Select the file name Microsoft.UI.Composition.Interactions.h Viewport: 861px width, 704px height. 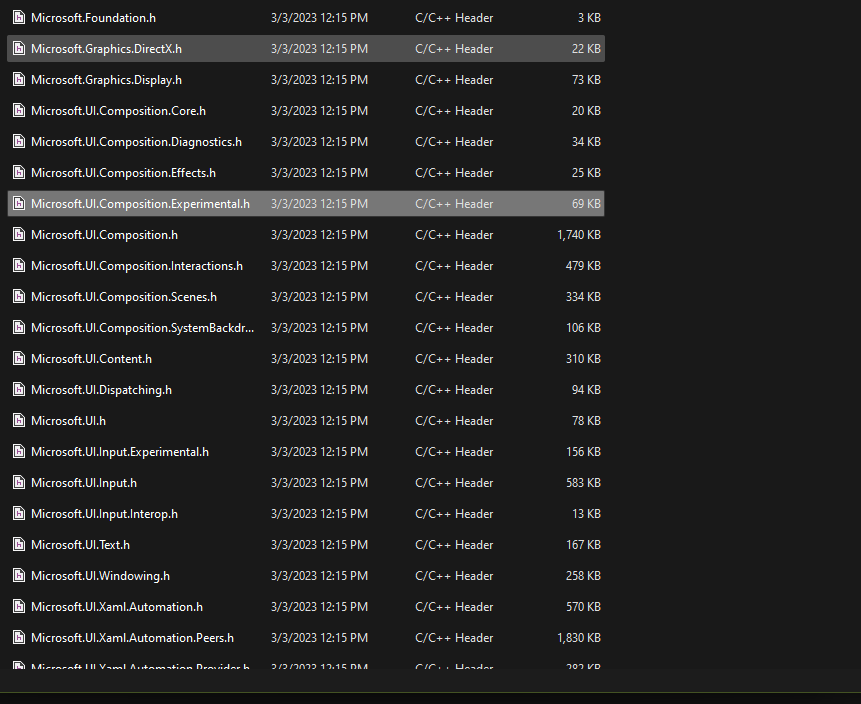(137, 266)
